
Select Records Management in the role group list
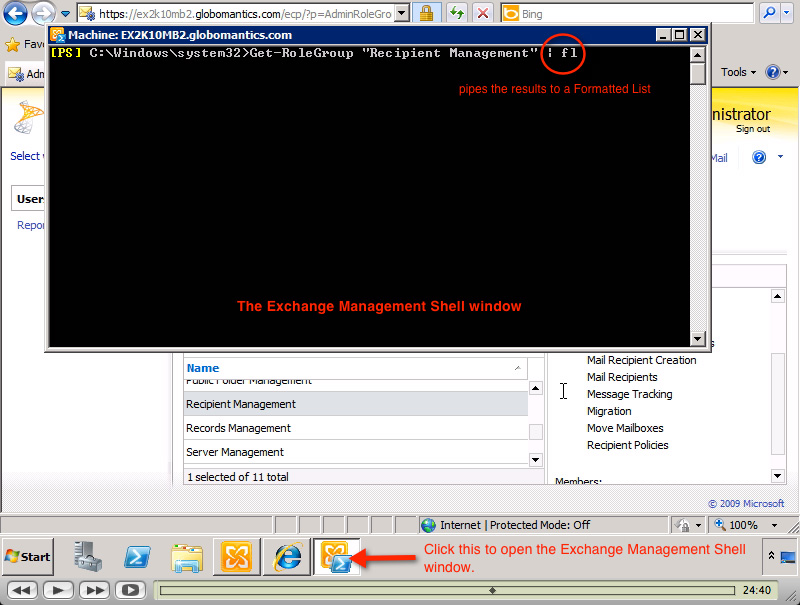300,427
